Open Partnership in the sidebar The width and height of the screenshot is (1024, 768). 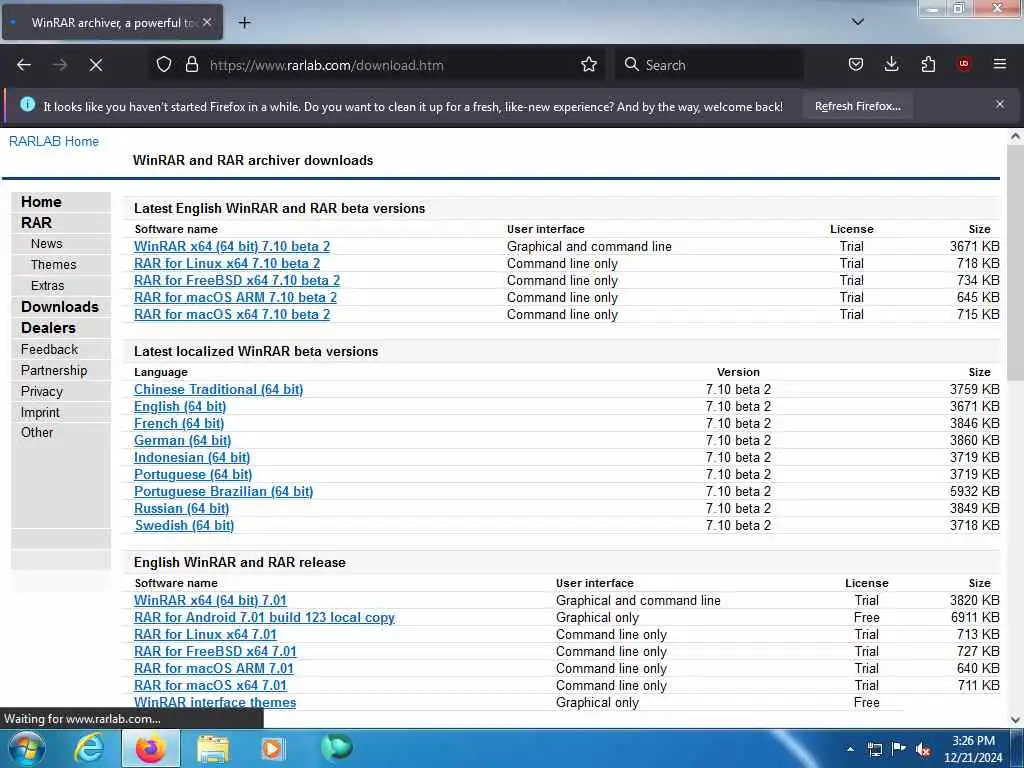pyautogui.click(x=54, y=370)
